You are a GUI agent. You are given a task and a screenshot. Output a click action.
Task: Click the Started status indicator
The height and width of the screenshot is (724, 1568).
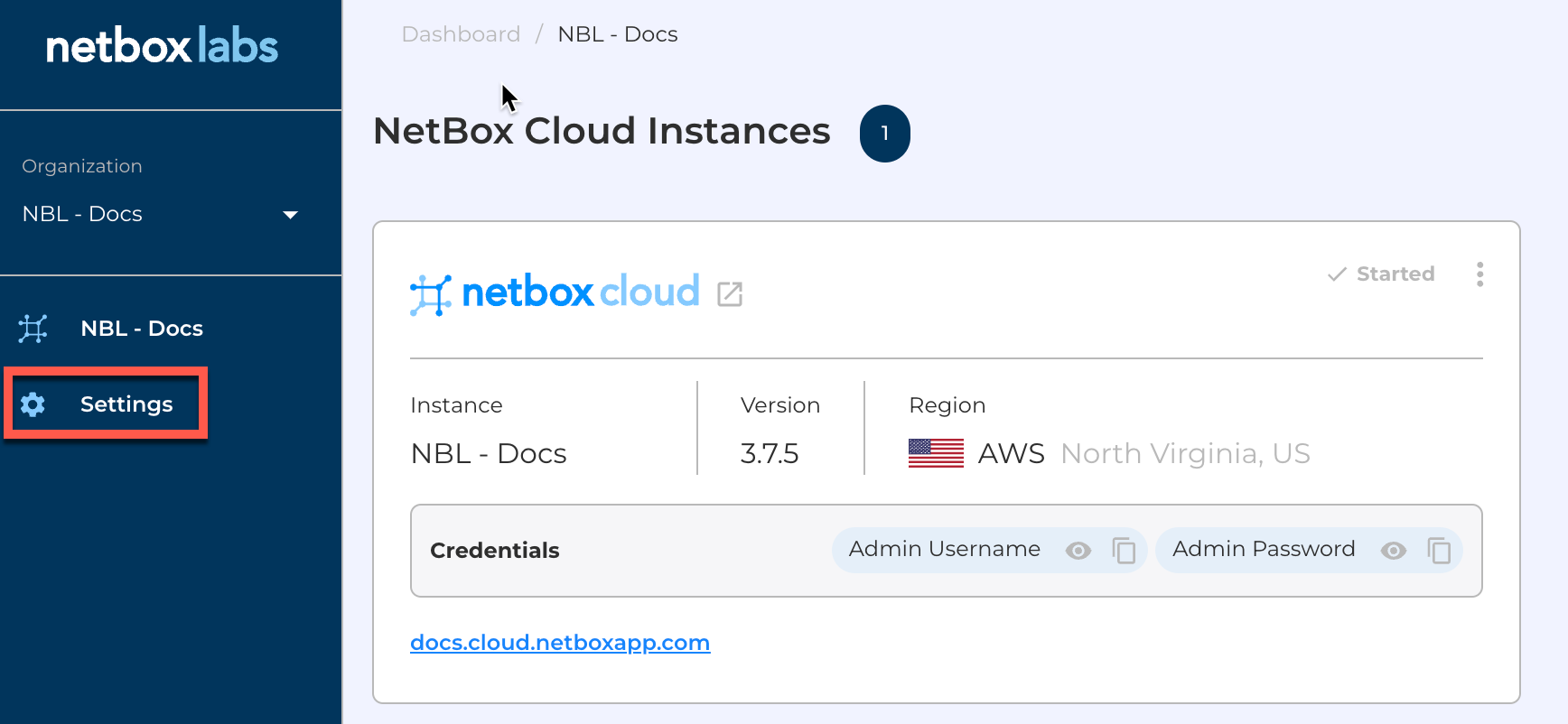click(1381, 274)
